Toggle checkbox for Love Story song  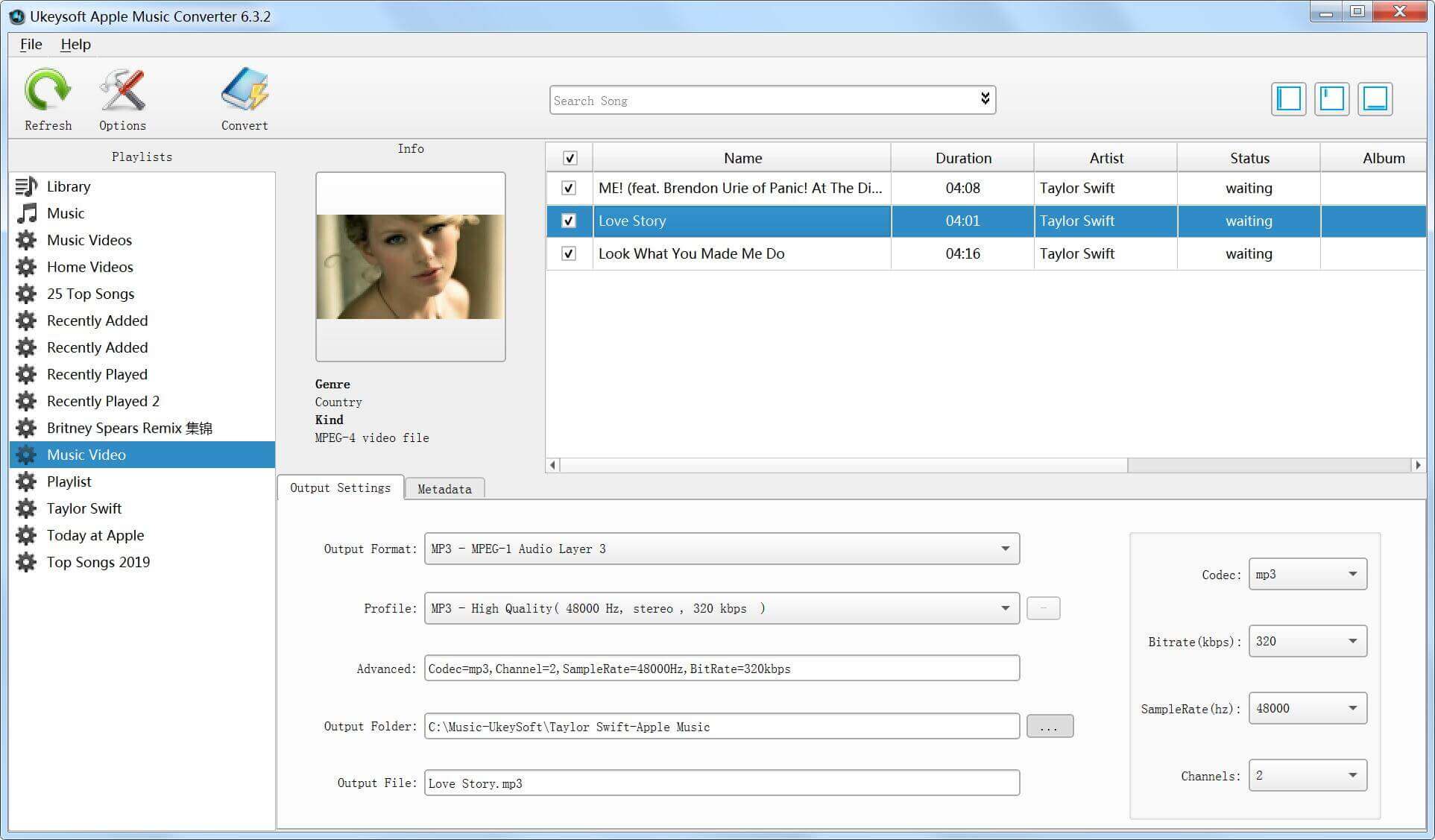(569, 219)
